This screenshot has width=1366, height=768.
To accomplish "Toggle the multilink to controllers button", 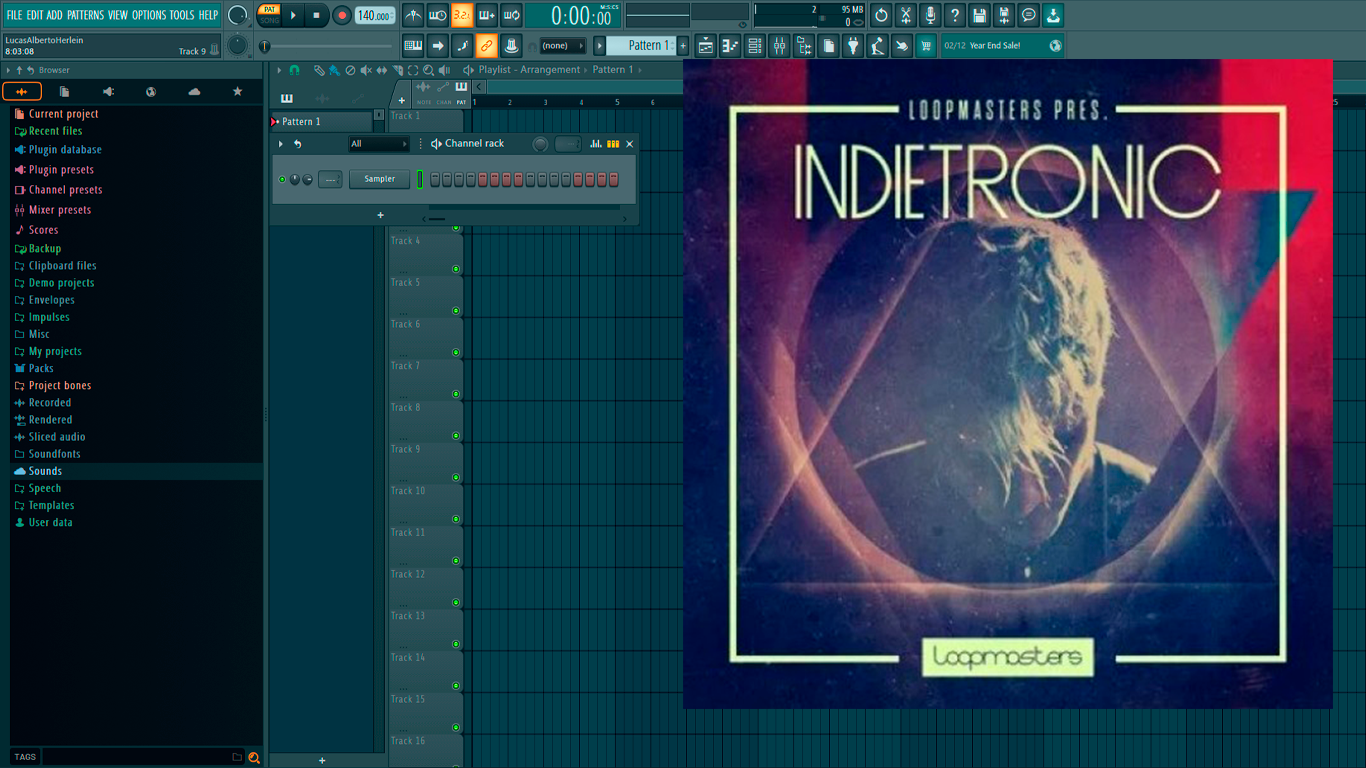I will pos(487,45).
